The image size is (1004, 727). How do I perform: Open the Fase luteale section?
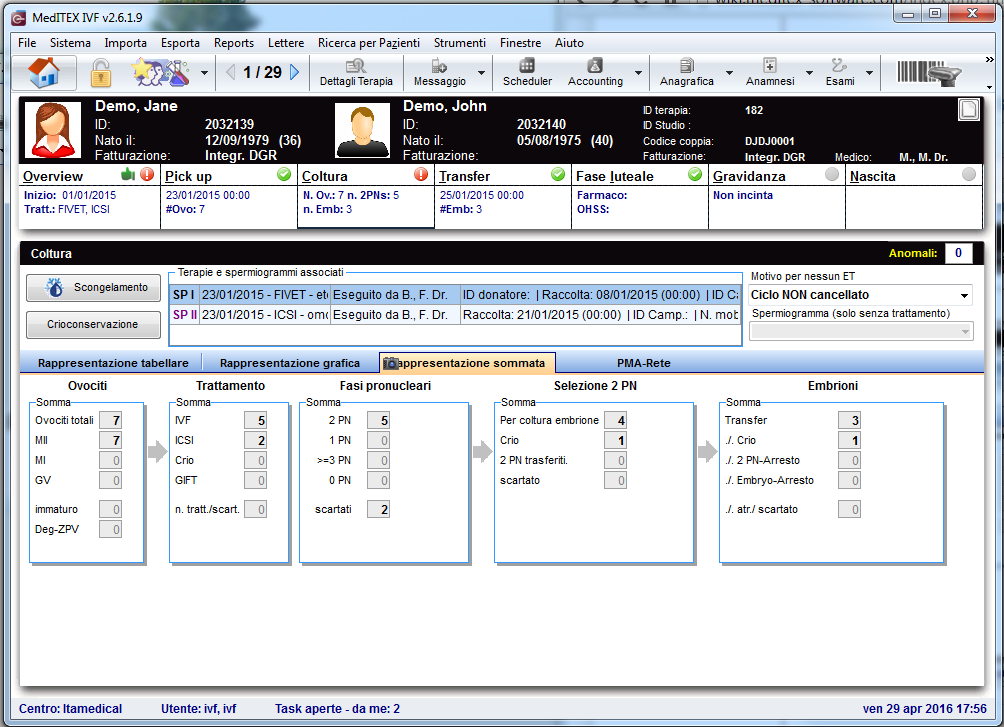tap(640, 197)
